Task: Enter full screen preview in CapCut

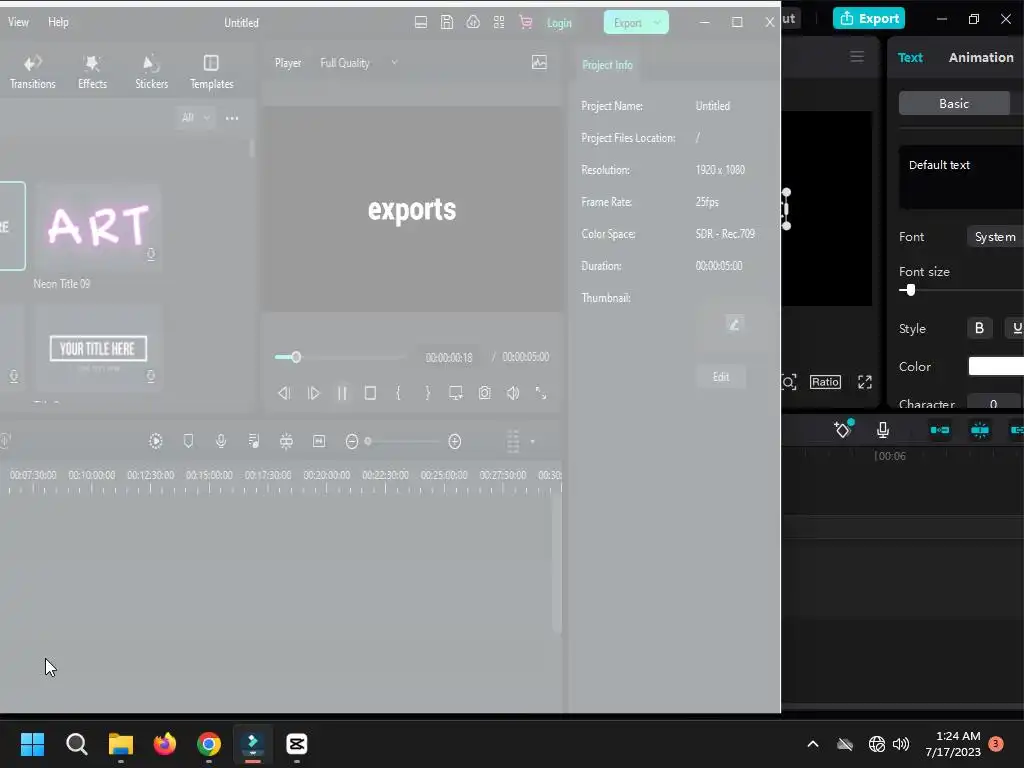Action: click(x=865, y=382)
